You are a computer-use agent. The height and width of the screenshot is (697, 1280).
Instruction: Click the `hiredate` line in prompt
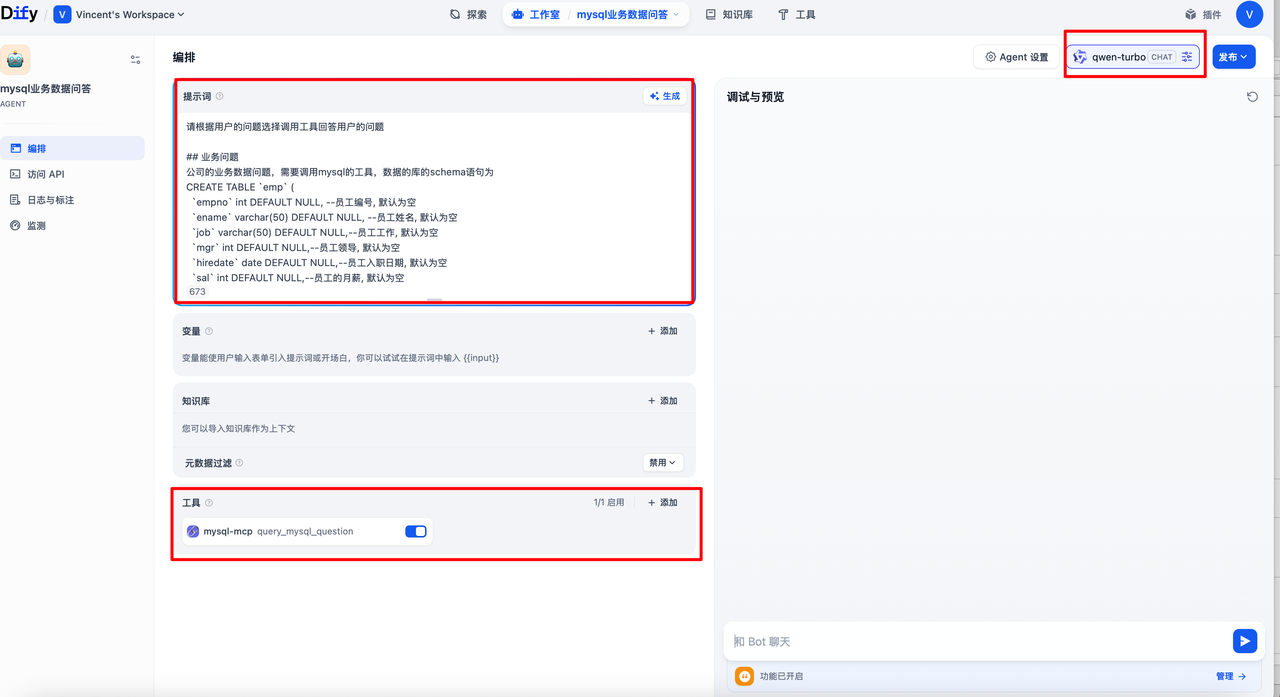click(319, 262)
